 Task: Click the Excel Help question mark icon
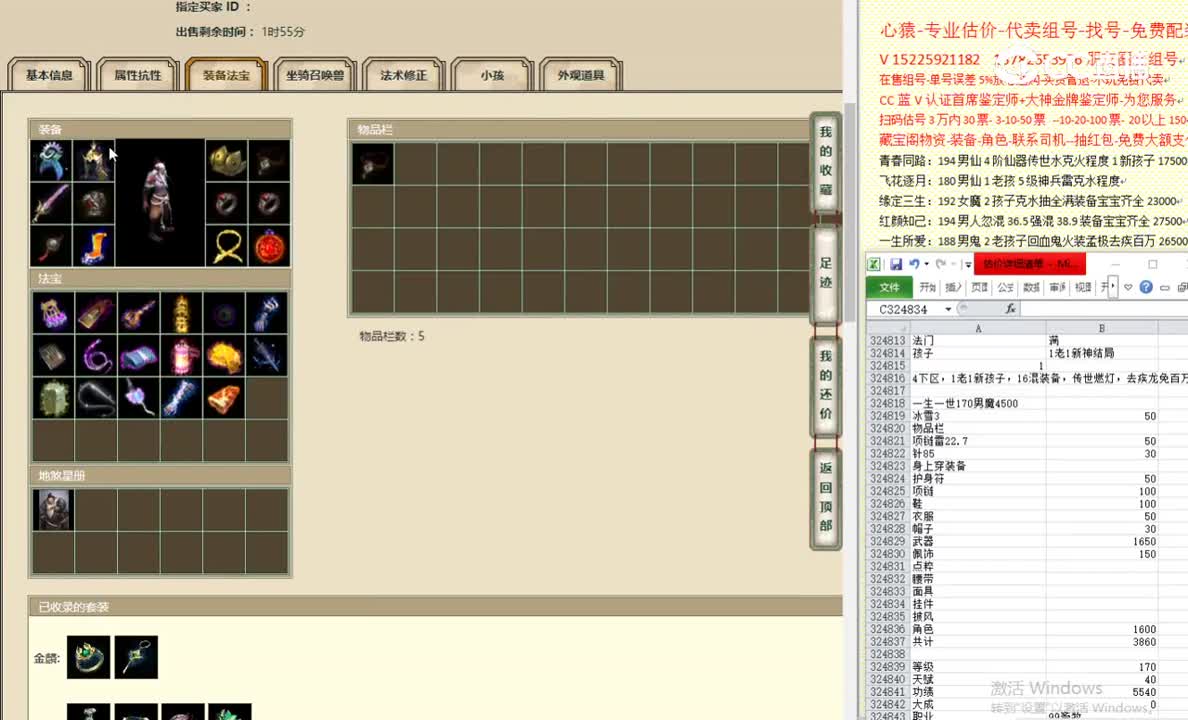[1146, 288]
